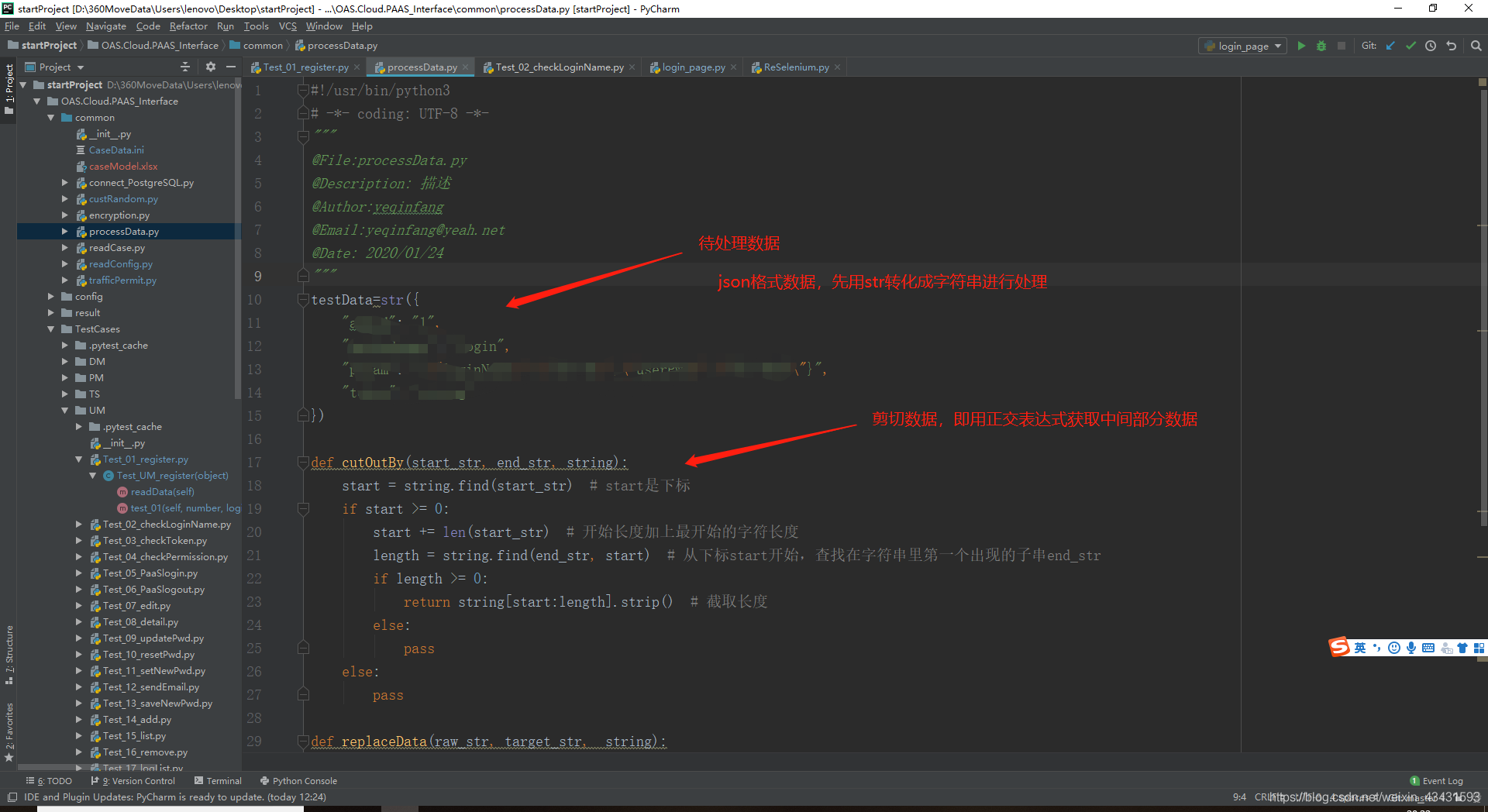Open the login_page run configuration dropdown

point(1243,46)
